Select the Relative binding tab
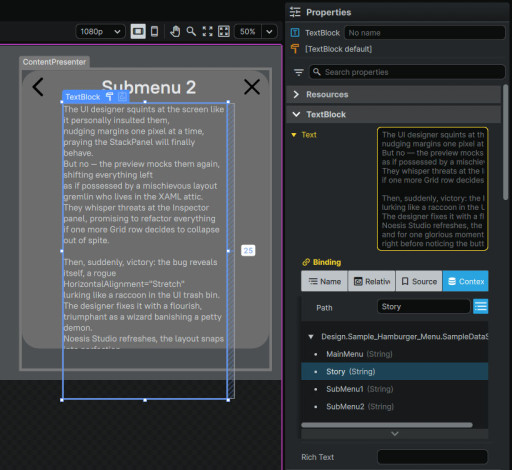This screenshot has width=512, height=470. click(x=372, y=281)
